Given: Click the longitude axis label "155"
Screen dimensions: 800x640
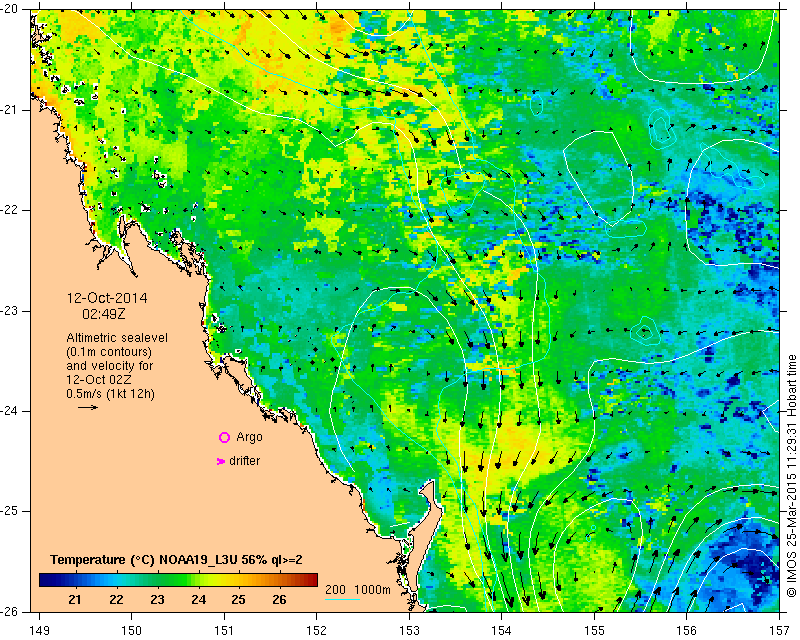Looking at the screenshot, I should pos(594,630).
